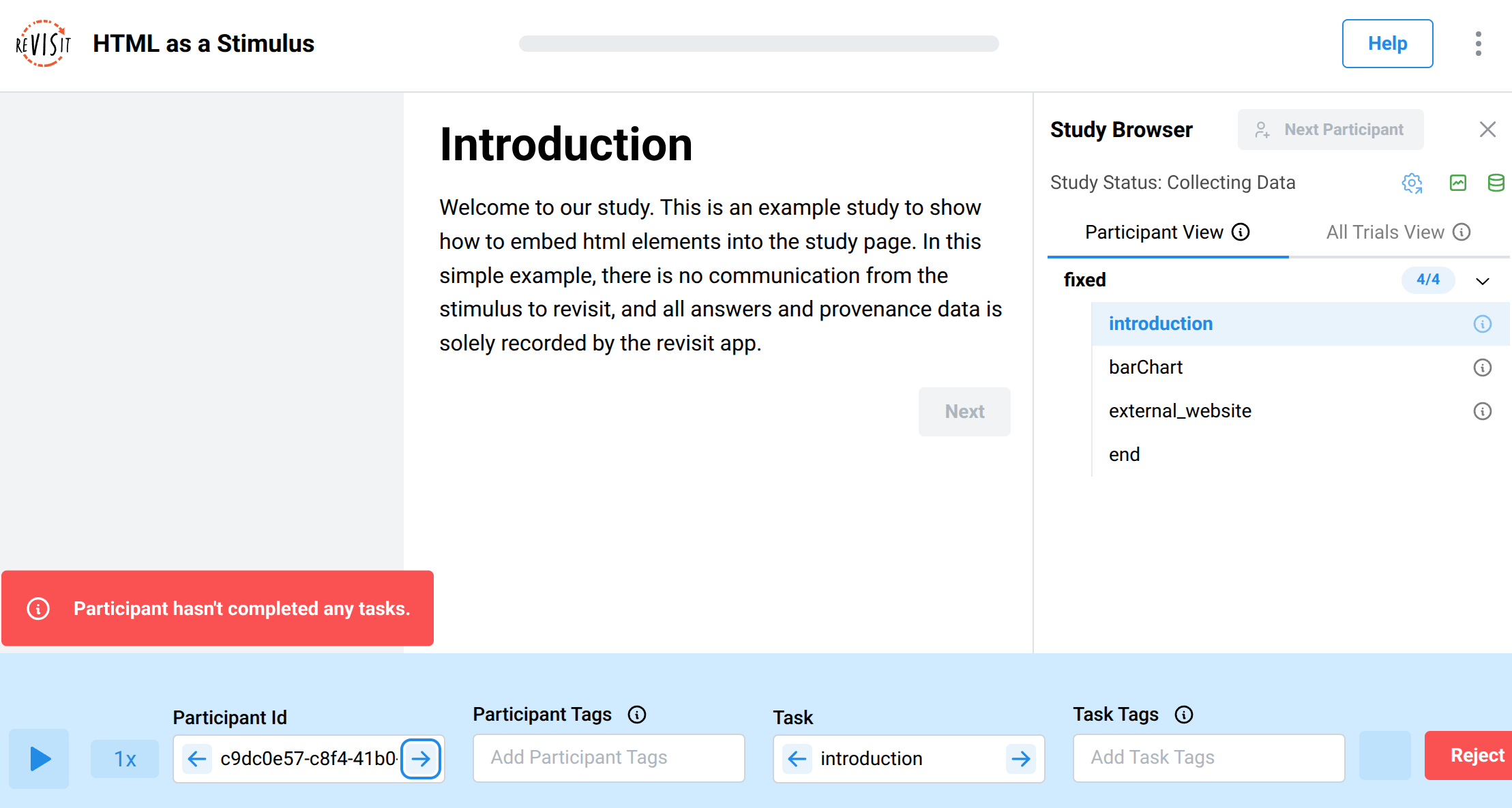The width and height of the screenshot is (1512, 808).
Task: Open the green analytics chart icon
Action: [x=1457, y=183]
